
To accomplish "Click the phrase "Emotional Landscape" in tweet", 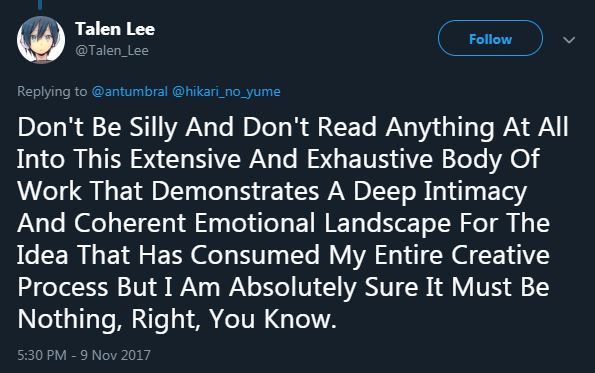I will [323, 223].
